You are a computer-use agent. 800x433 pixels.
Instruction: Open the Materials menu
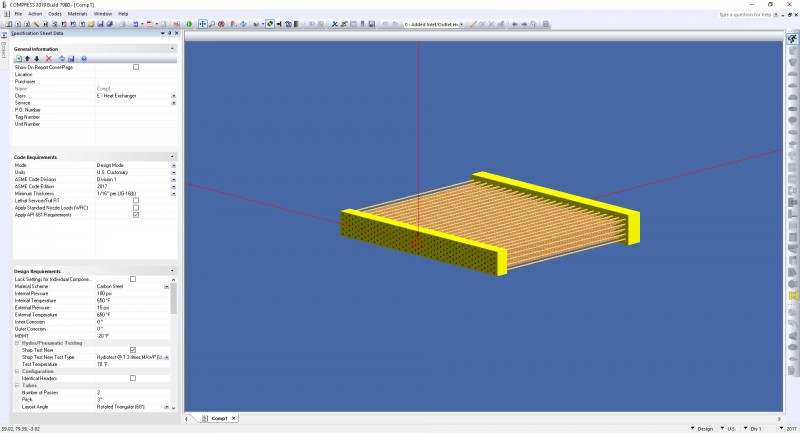pyautogui.click(x=77, y=13)
